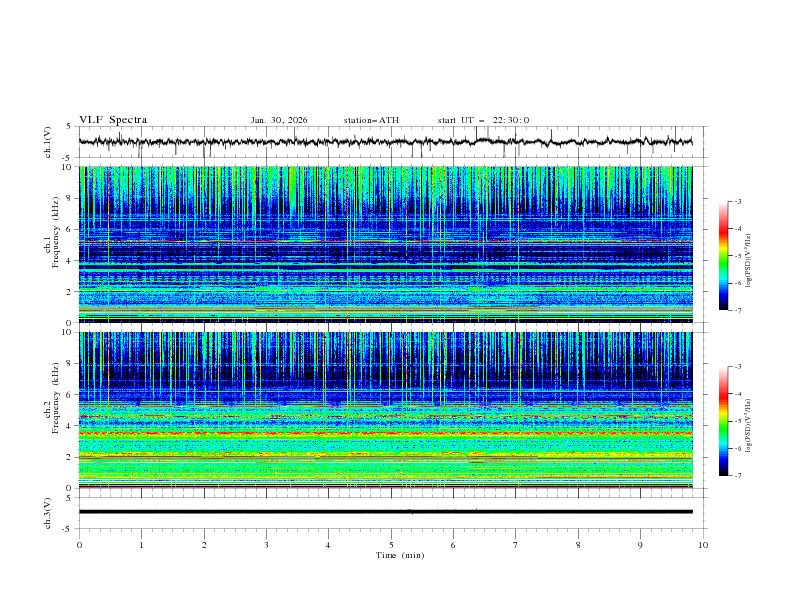Click time axis tick label "2"
Image resolution: width=792 pixels, height=612 pixels.
(204, 545)
